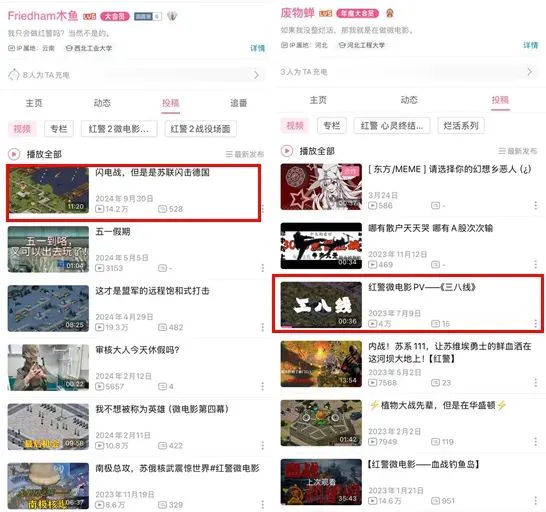Open 详情 link on Friedham木鱼's profile

pos(257,48)
